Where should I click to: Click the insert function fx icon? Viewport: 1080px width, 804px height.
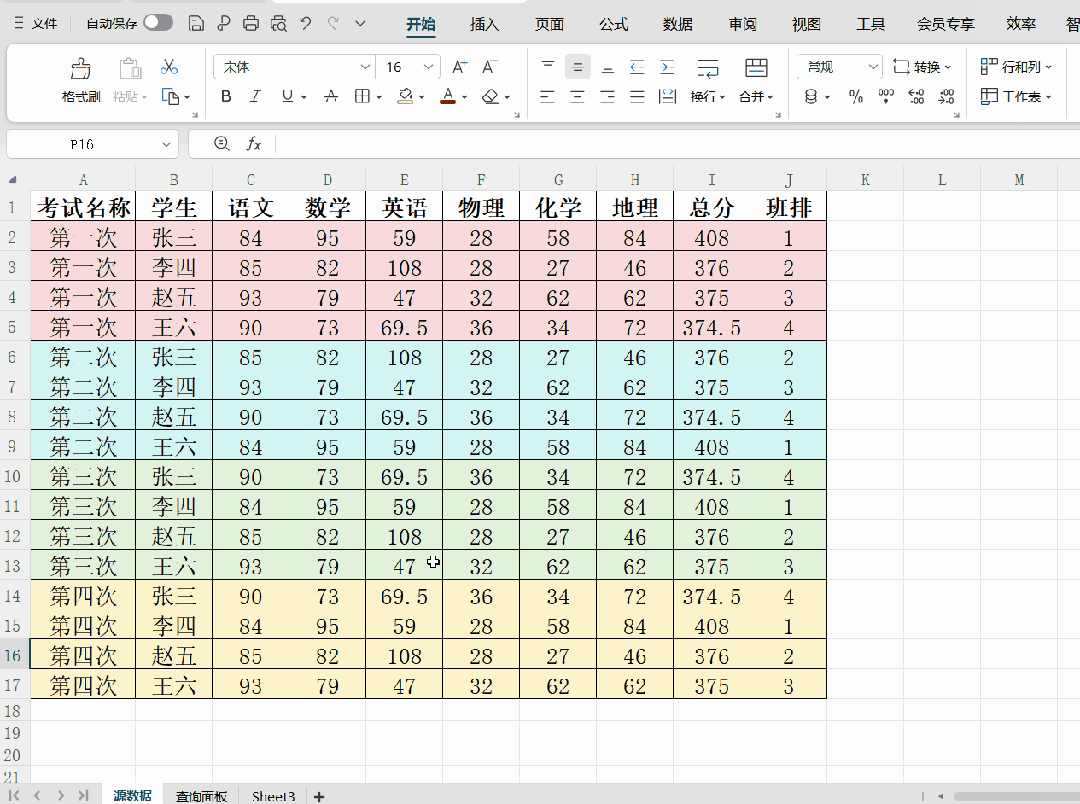(x=253, y=144)
